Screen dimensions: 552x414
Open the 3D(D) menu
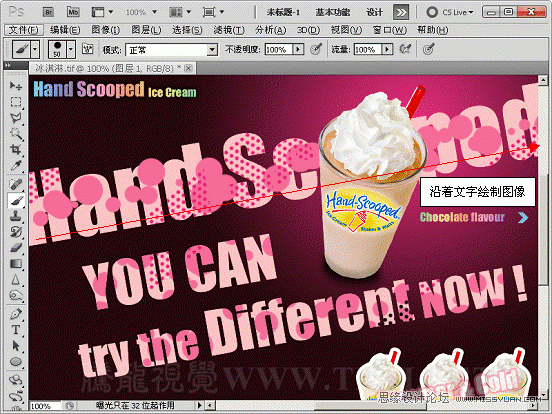308,30
